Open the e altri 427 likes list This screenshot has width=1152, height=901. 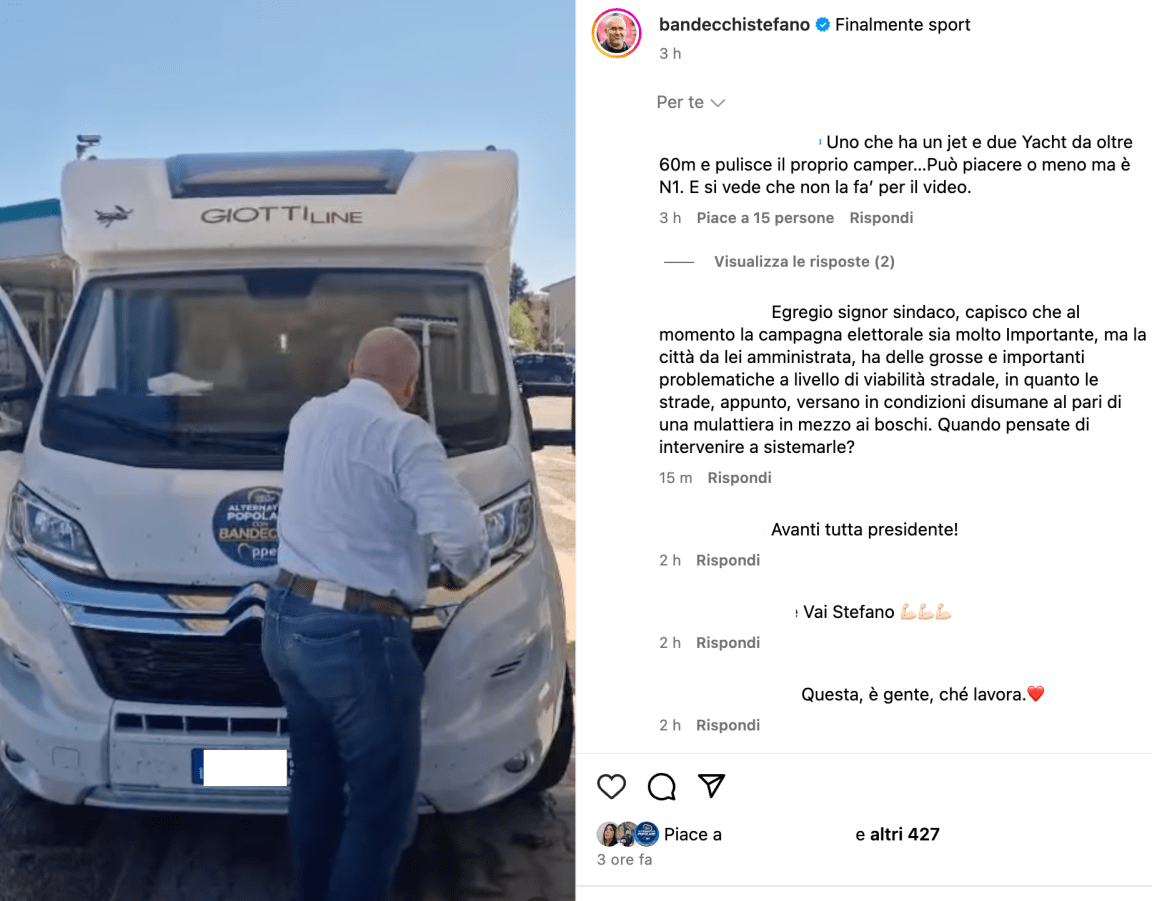(x=897, y=834)
